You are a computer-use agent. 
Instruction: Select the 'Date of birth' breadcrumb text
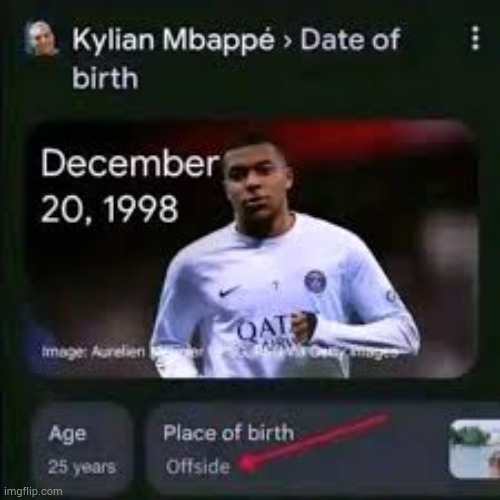click(x=236, y=58)
